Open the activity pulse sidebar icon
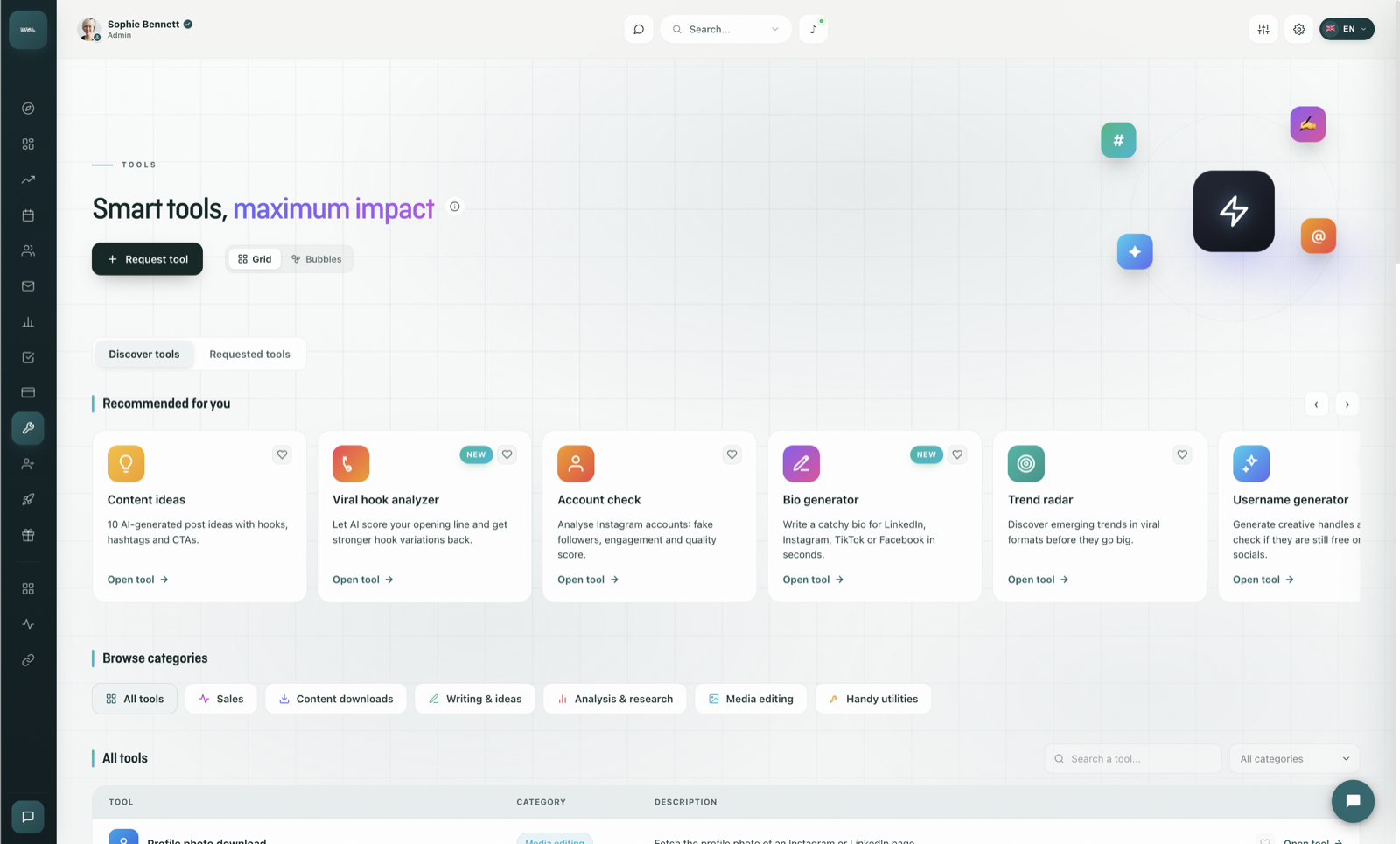1400x844 pixels. pos(28,624)
